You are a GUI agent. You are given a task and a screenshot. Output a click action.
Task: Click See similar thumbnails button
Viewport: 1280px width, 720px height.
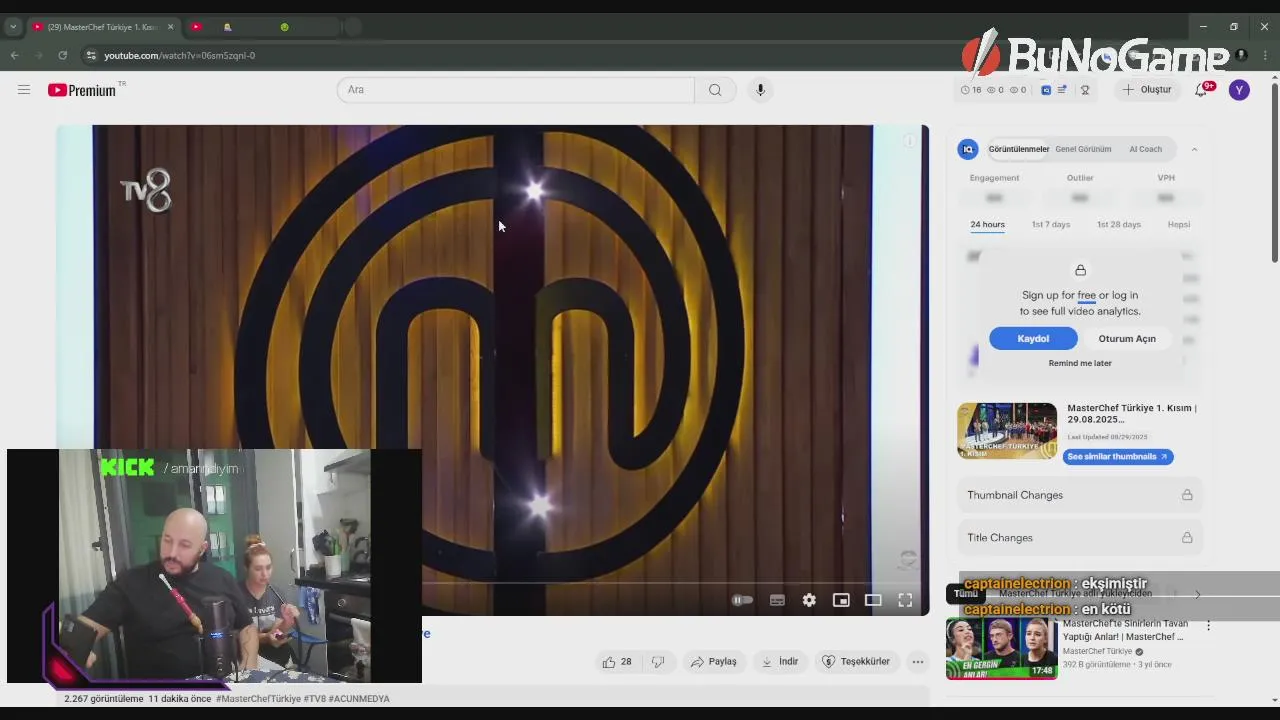pos(1117,457)
